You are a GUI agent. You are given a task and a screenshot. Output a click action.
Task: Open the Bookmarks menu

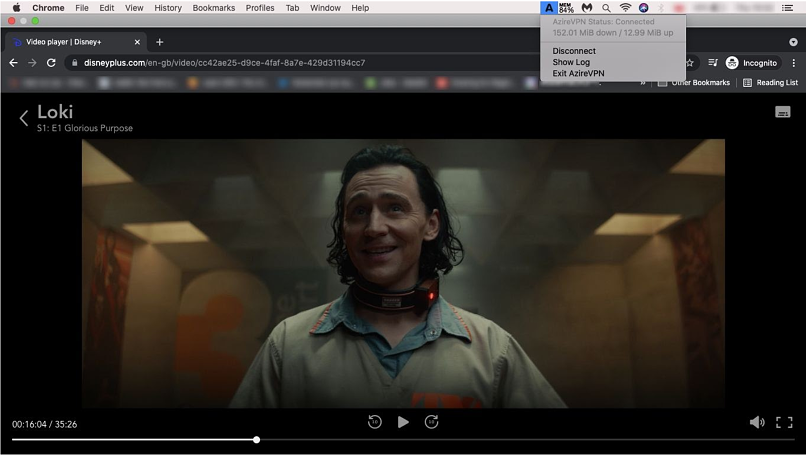[214, 8]
